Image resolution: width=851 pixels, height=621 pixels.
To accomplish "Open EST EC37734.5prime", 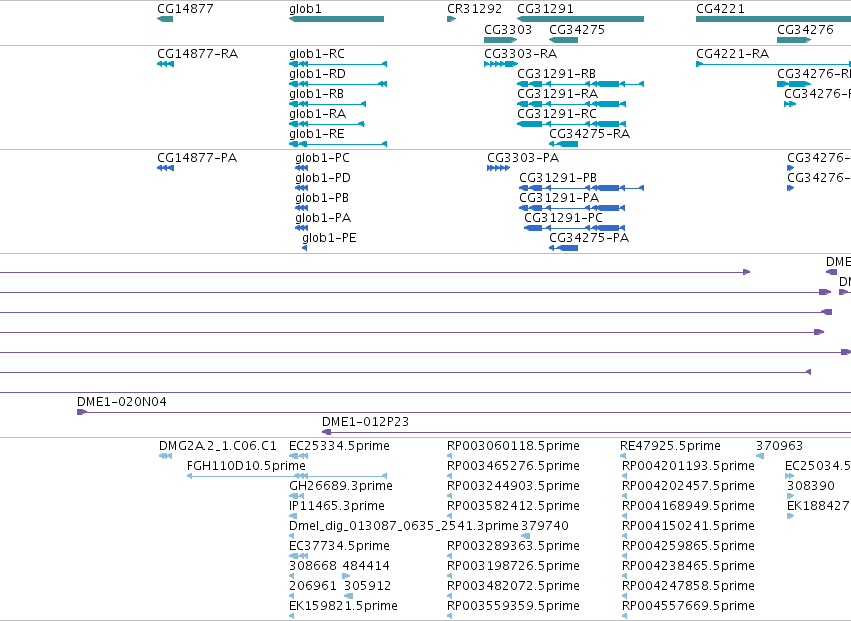I will click(339, 547).
